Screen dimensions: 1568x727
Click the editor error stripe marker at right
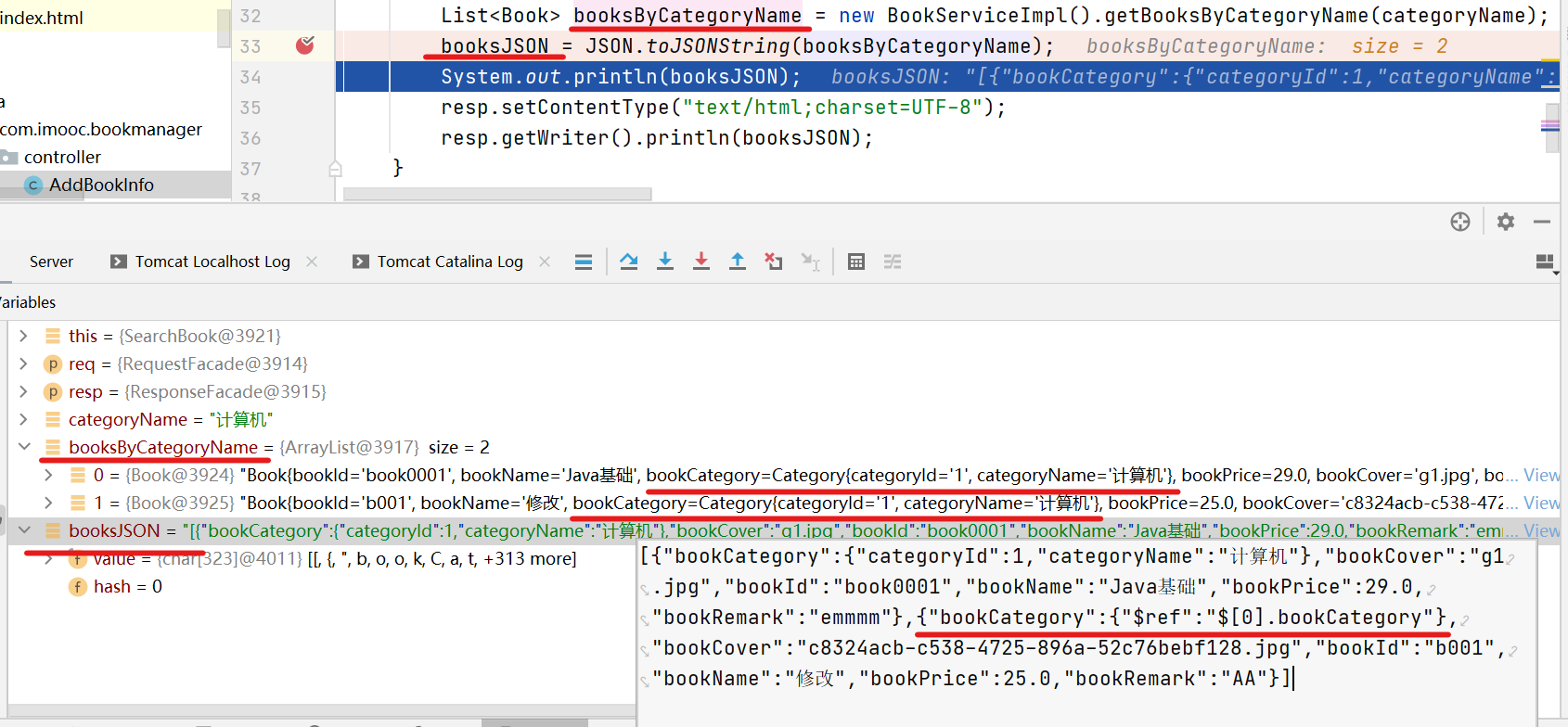pyautogui.click(x=1550, y=127)
